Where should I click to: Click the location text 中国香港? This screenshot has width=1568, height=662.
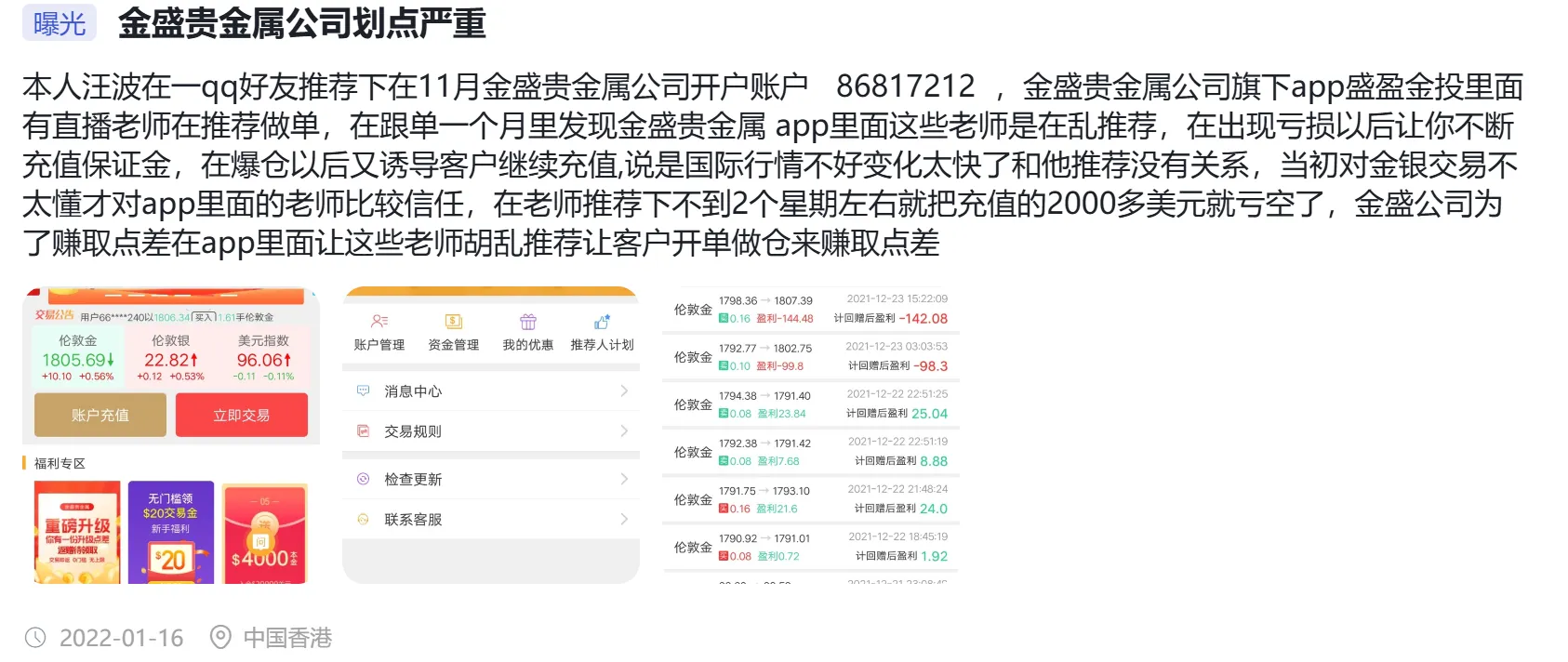point(288,638)
